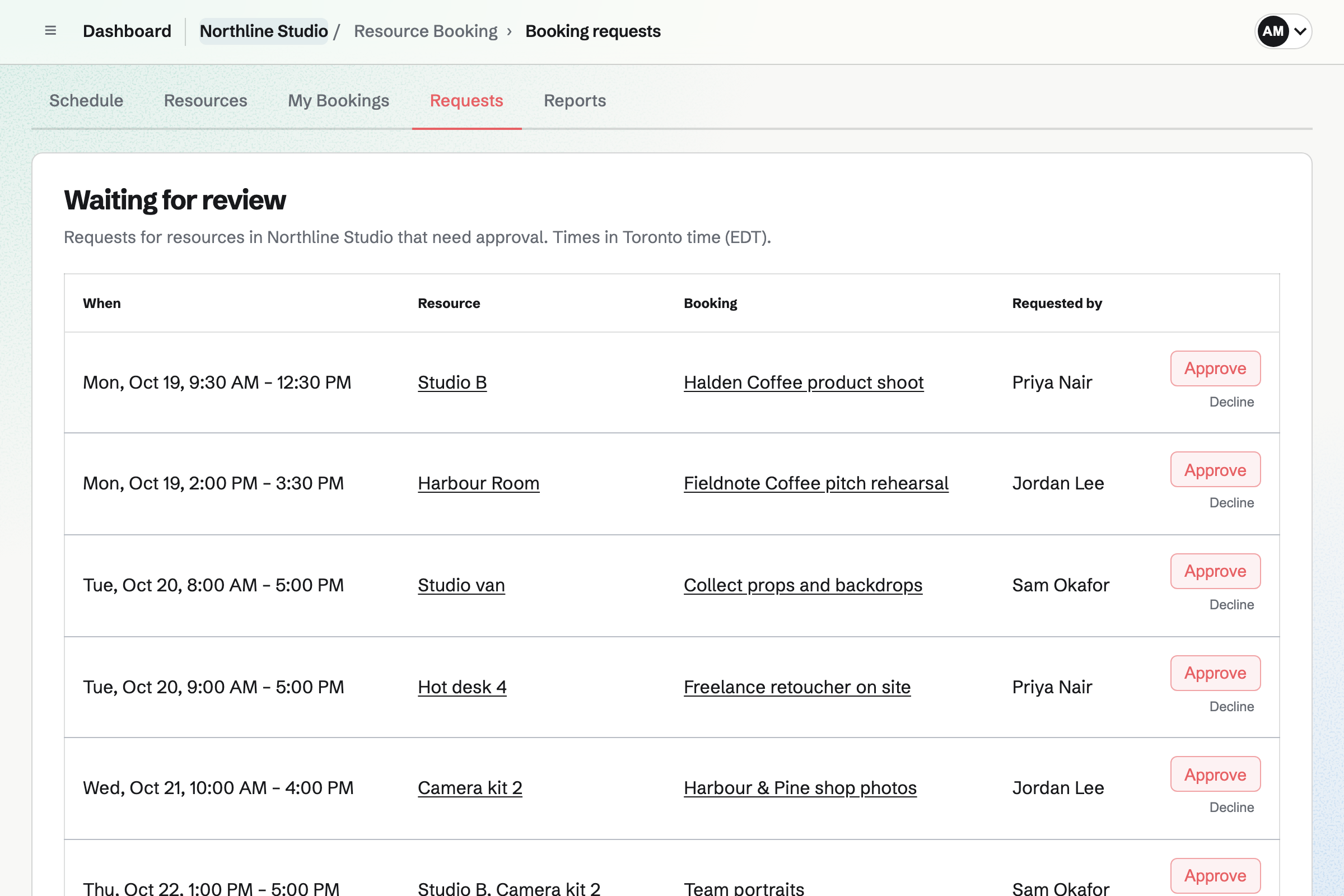Open the My Bookings tab

tap(338, 101)
